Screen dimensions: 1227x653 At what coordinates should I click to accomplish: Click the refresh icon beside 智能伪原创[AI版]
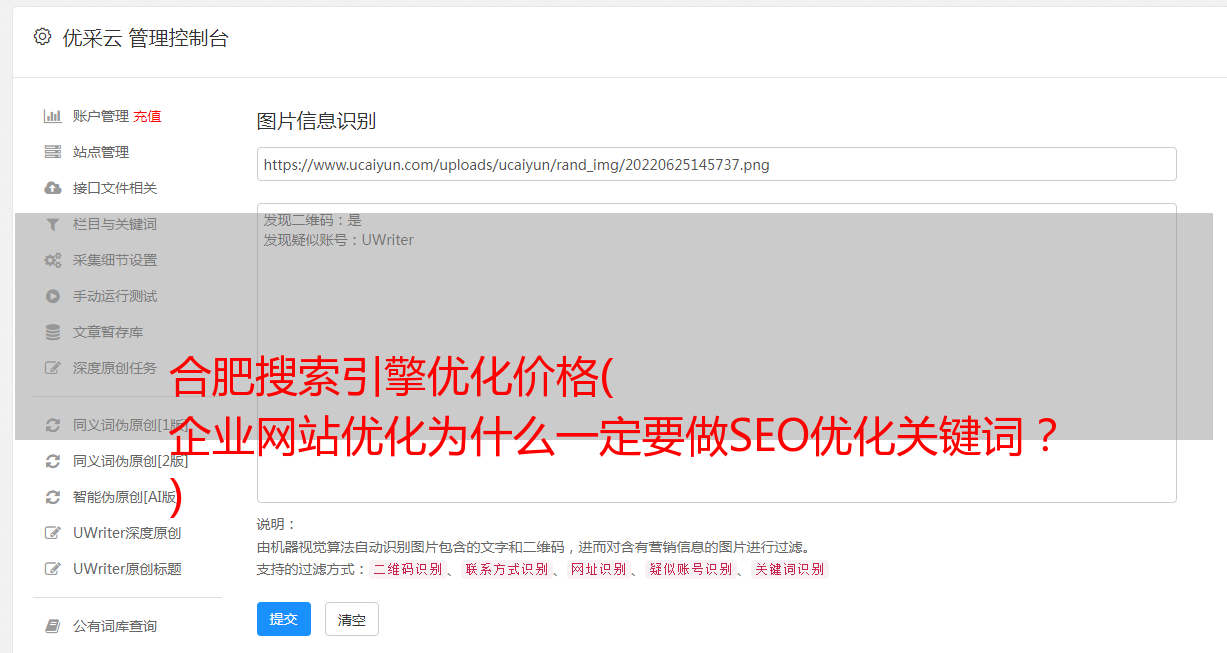click(x=53, y=497)
